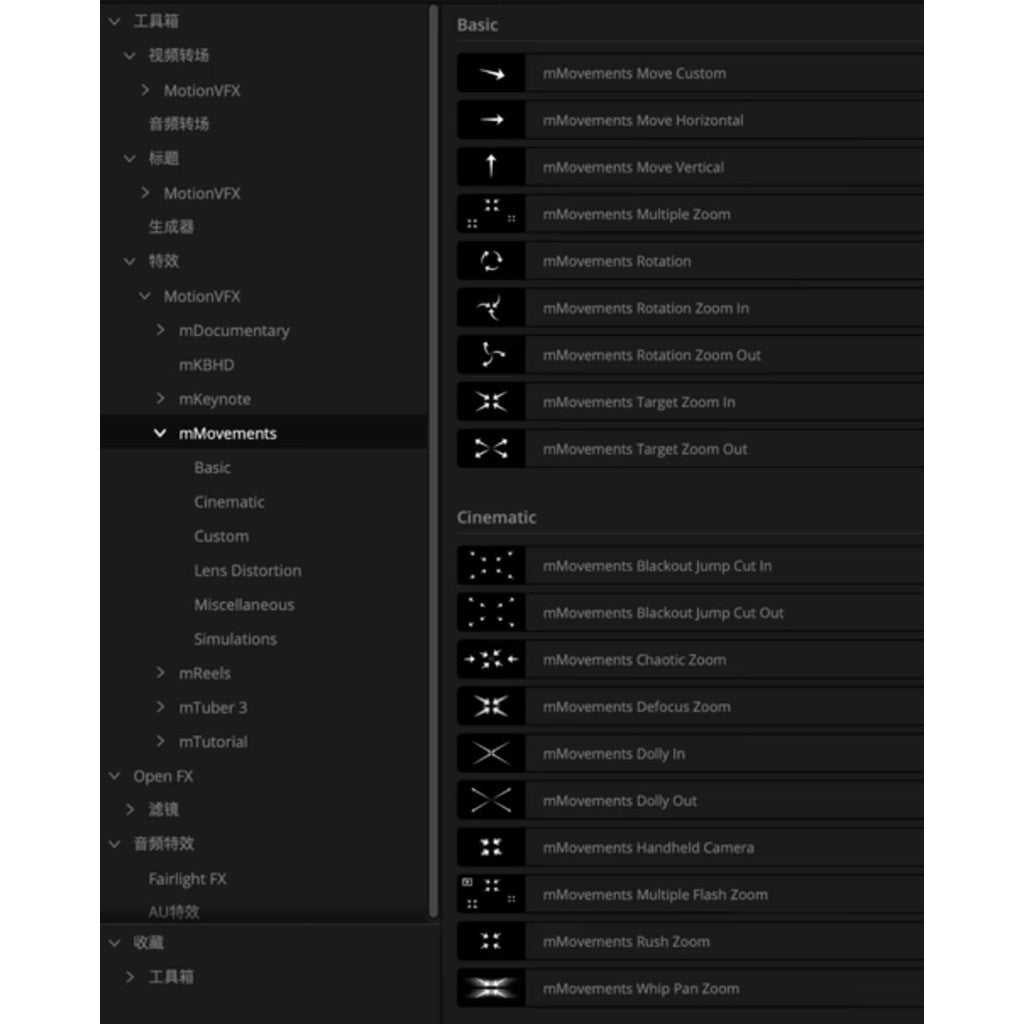Pick the Blackout Jump Cut In icon

[491, 566]
